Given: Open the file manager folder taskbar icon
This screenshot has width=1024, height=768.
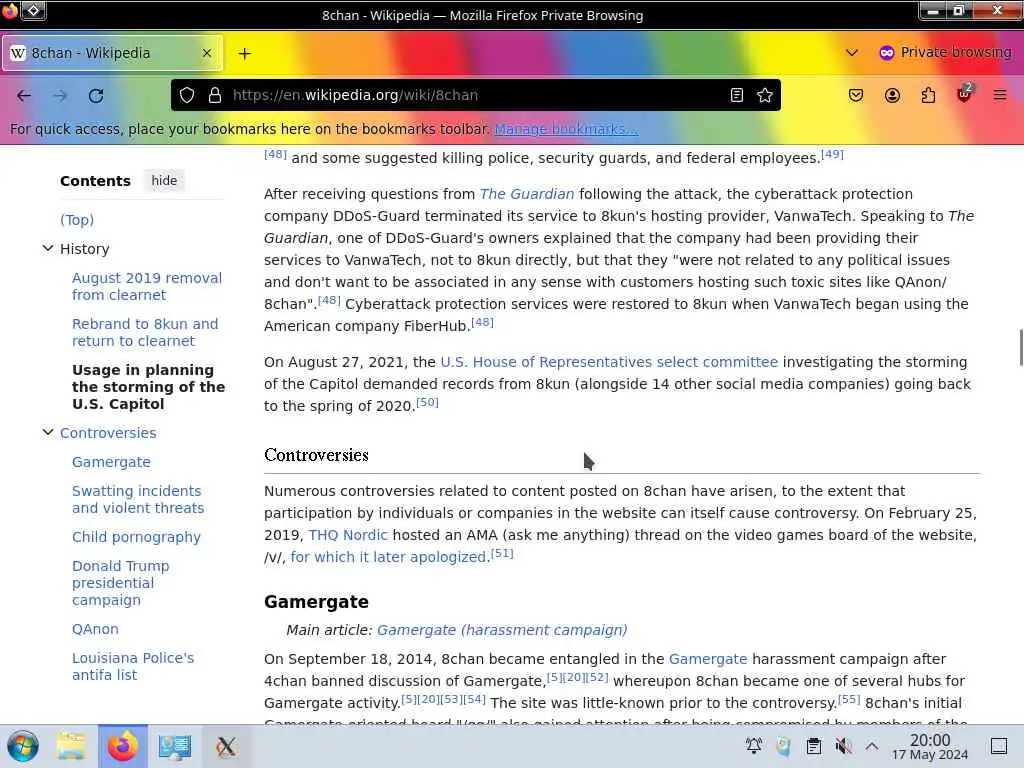Looking at the screenshot, I should click(71, 746).
